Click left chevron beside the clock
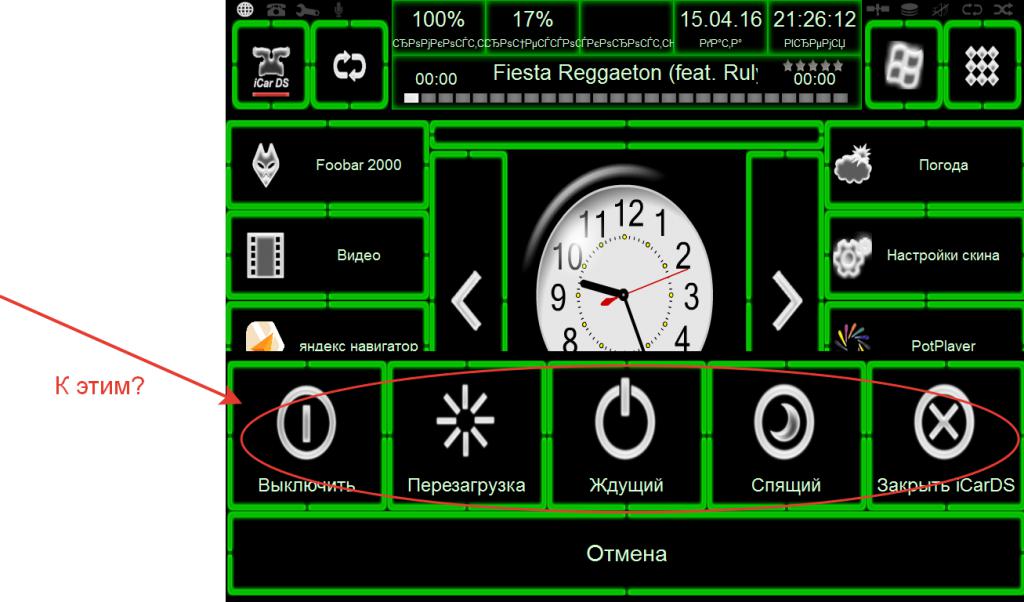Screen dimensions: 1024x602 pyautogui.click(x=468, y=298)
